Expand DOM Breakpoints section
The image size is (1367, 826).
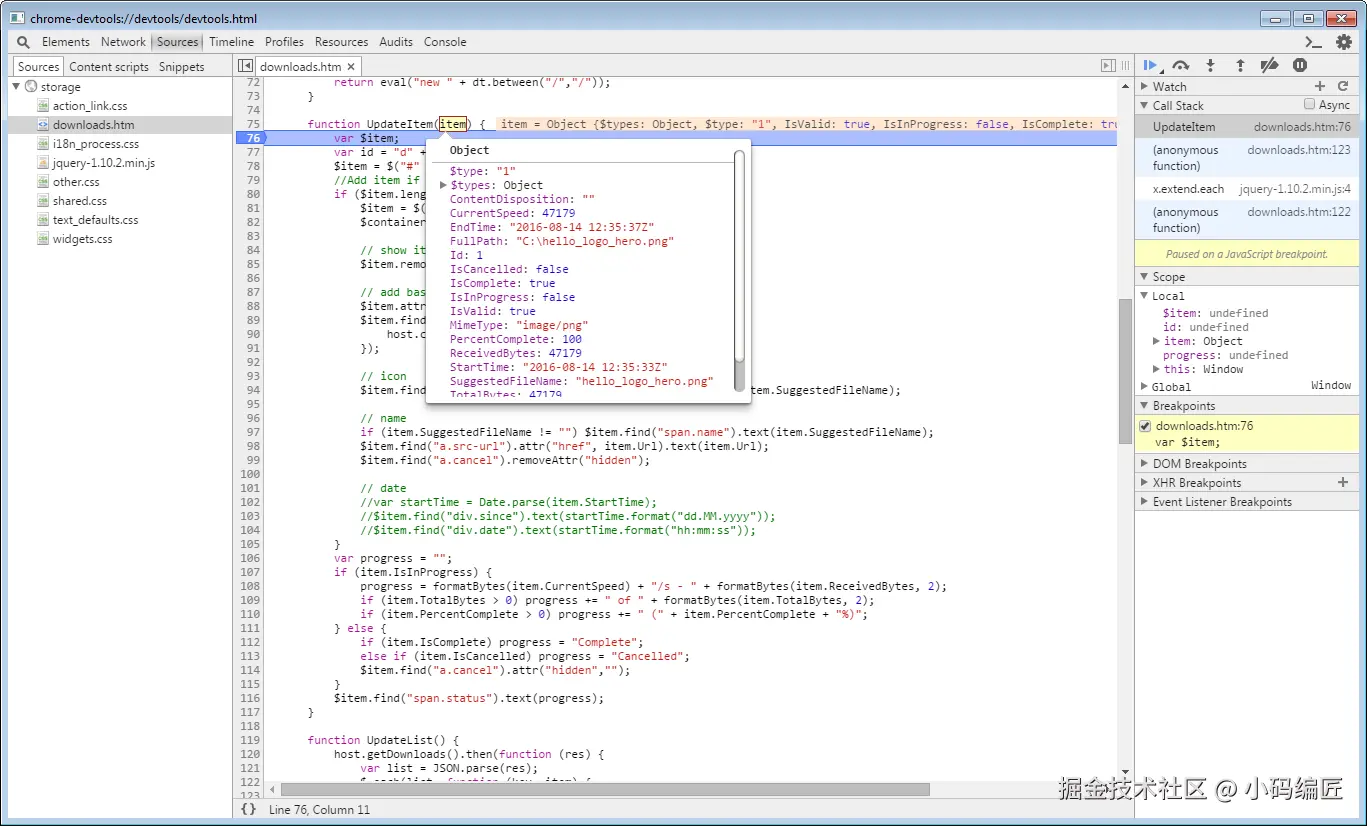pyautogui.click(x=1144, y=464)
